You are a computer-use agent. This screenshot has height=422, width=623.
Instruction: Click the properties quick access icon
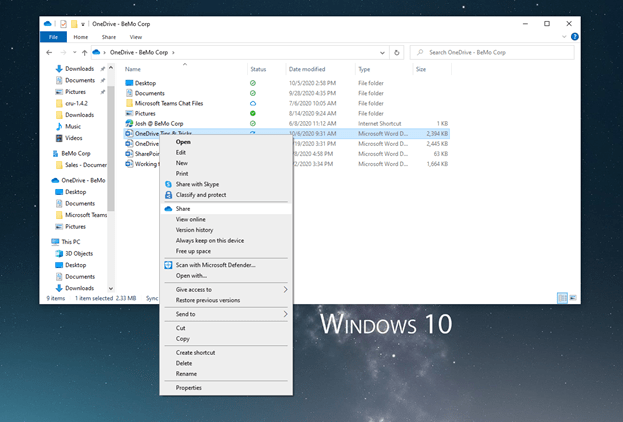coord(63,24)
